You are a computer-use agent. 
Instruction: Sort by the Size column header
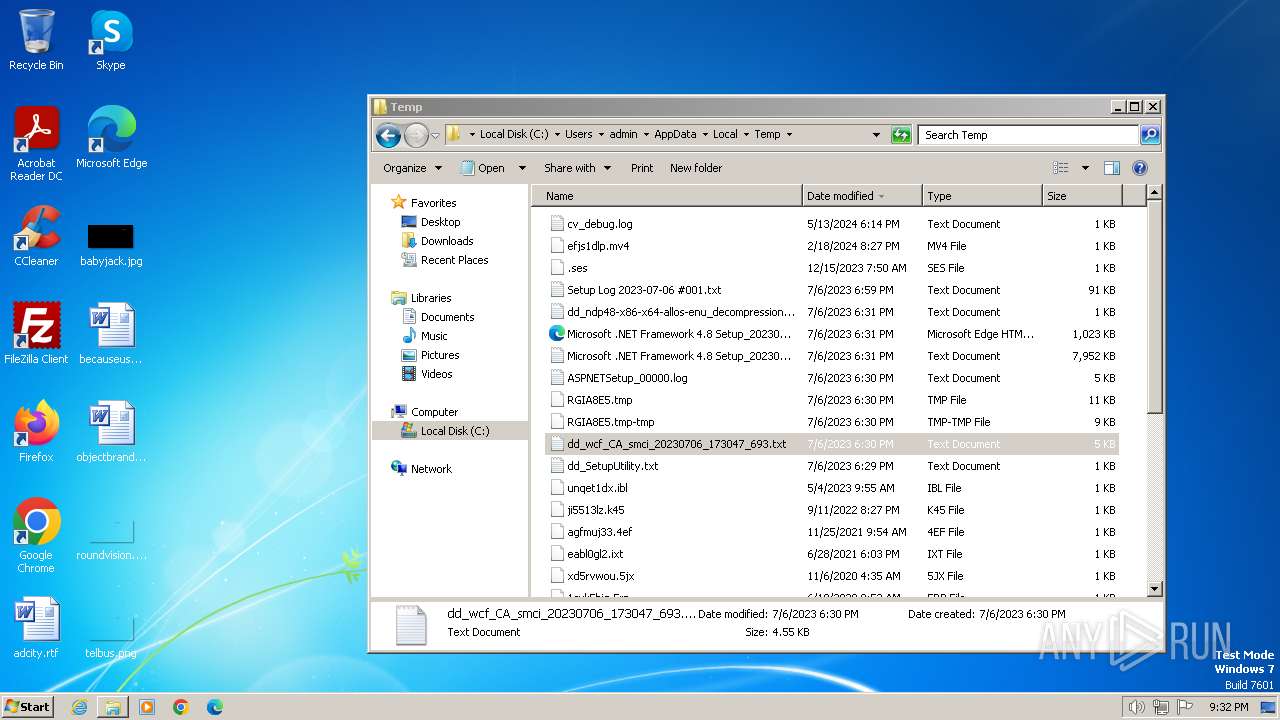tap(1082, 196)
